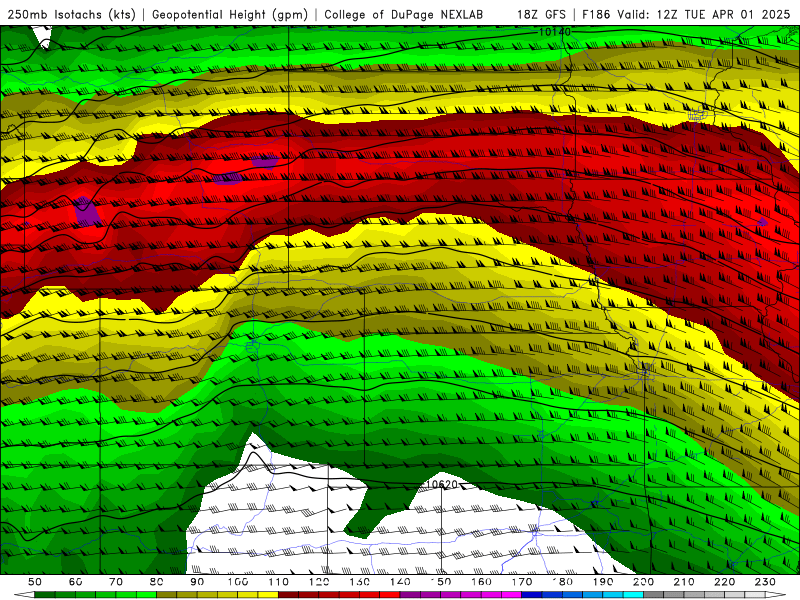Click the '170' value on legend scale
The height and width of the screenshot is (600, 800).
tap(521, 582)
